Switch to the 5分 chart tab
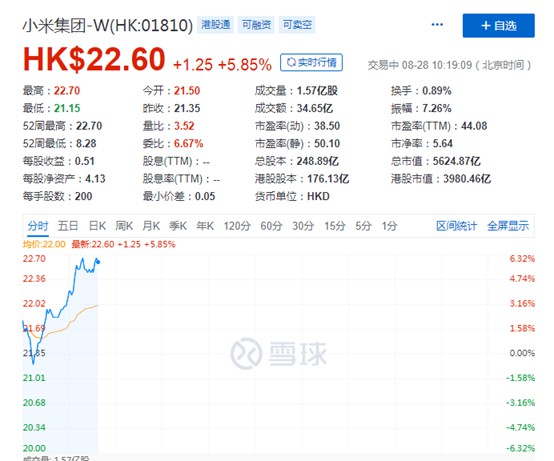The height and width of the screenshot is (461, 554). [364, 226]
